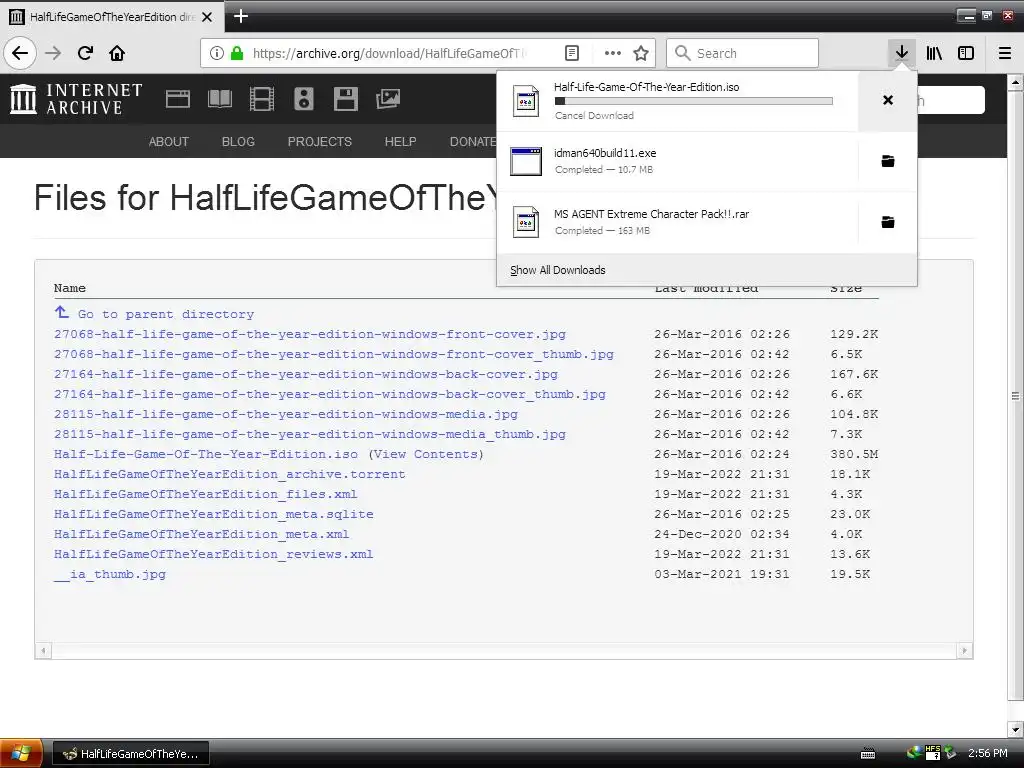Open 27068 front-cover_thumb.jpg link
This screenshot has height=768, width=1024.
tap(334, 354)
